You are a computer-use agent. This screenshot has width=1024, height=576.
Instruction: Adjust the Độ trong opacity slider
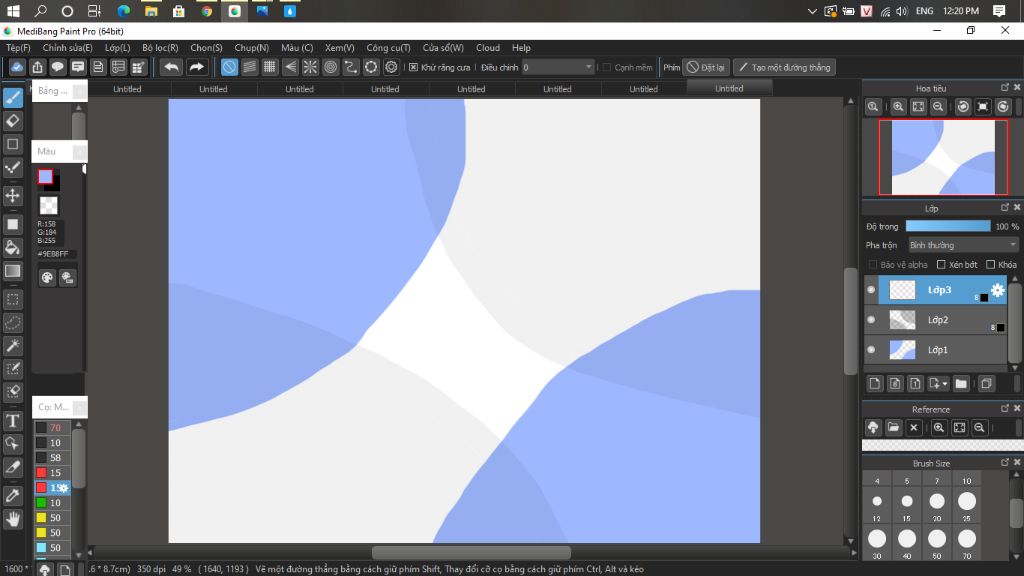click(948, 226)
